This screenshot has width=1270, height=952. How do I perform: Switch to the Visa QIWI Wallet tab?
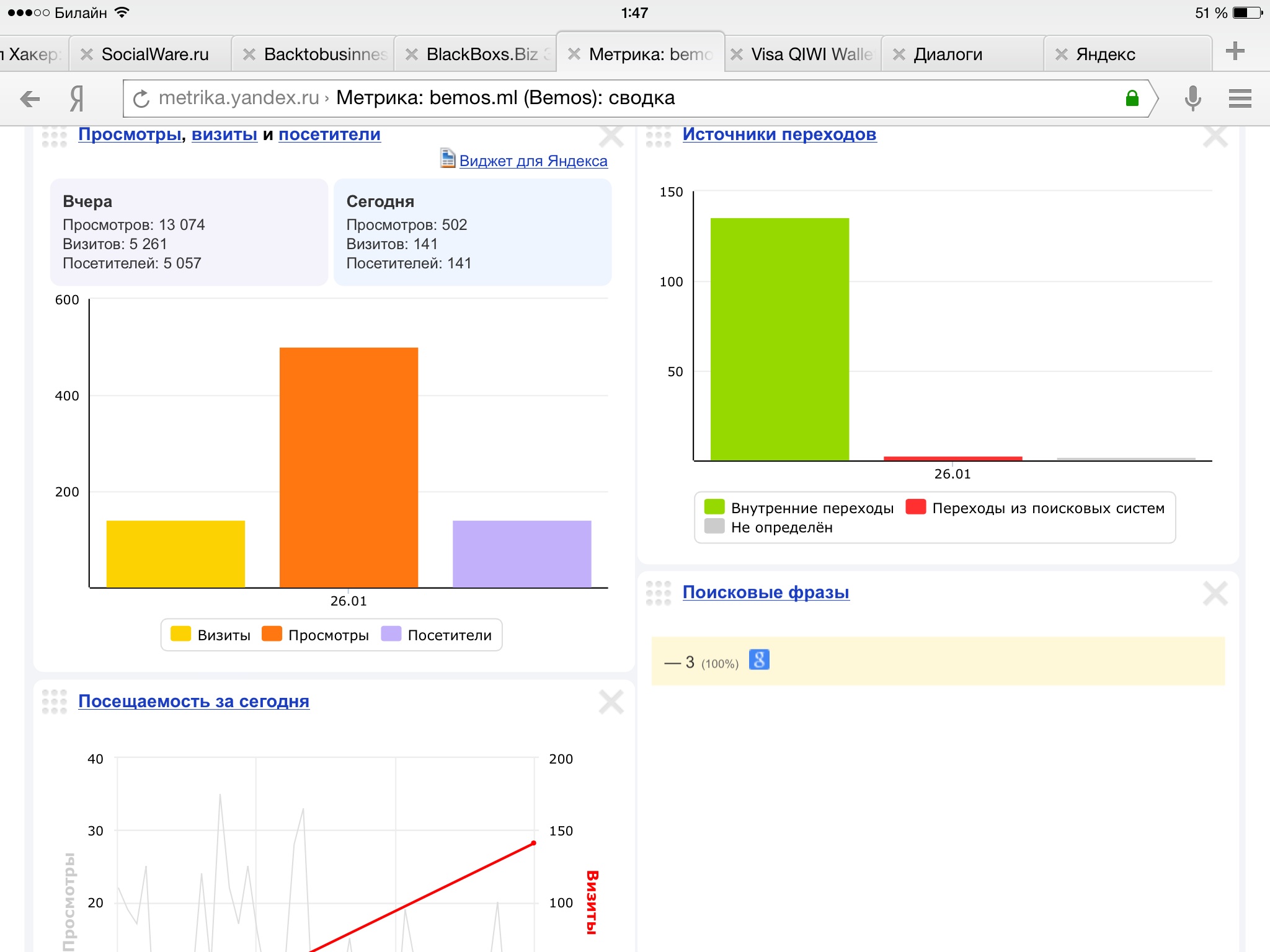811,55
